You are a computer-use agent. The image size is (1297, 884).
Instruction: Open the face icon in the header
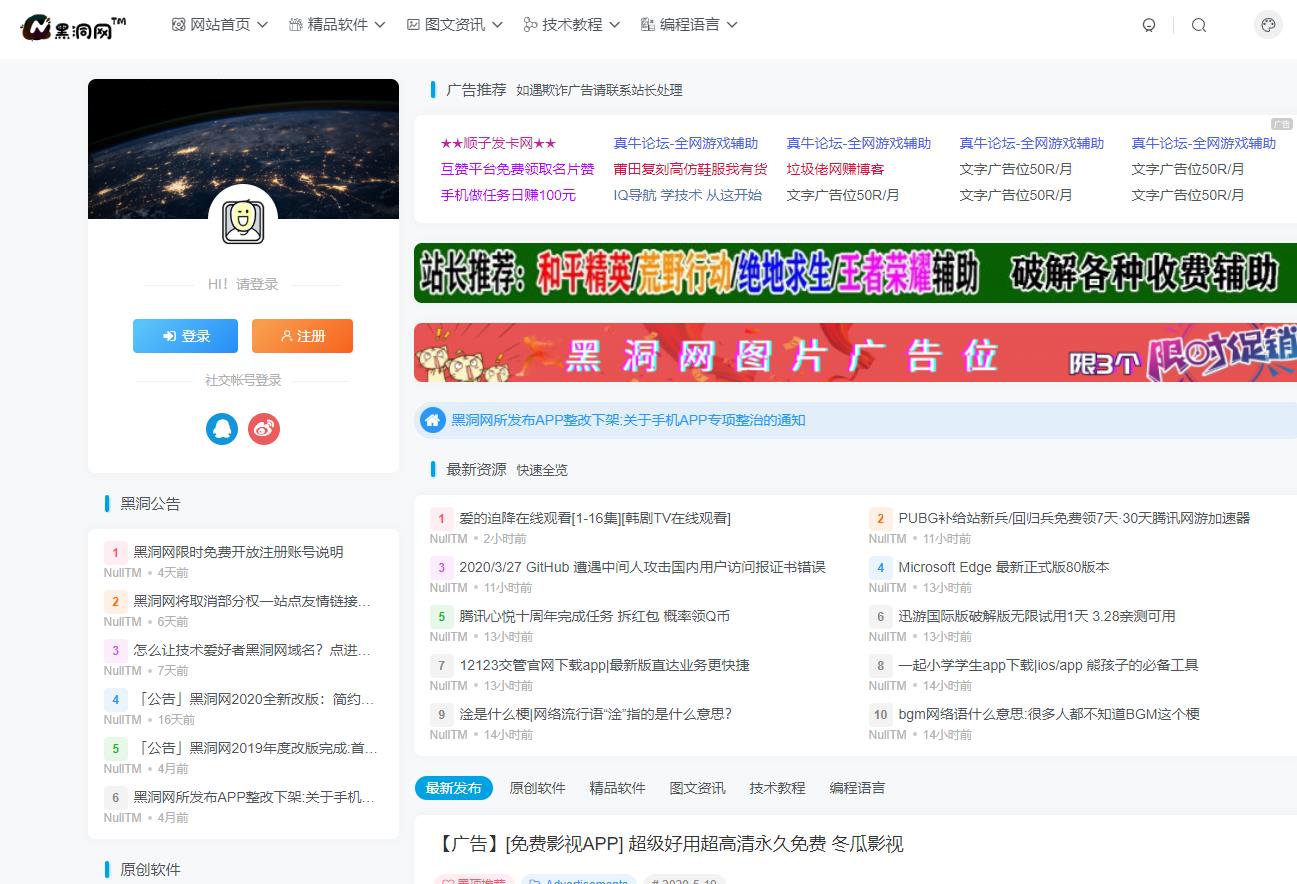[1149, 25]
